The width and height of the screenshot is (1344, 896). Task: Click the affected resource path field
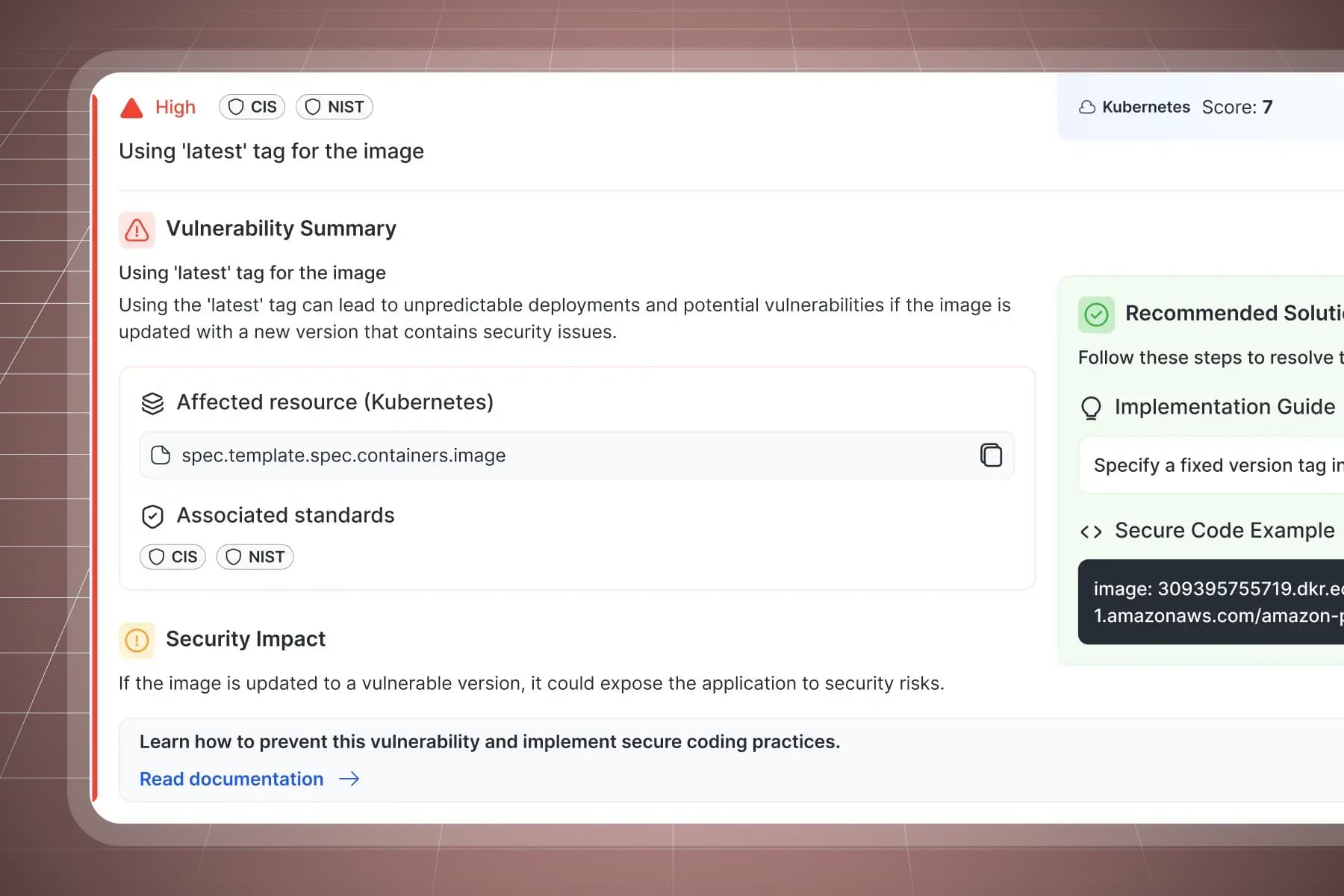[x=523, y=455]
